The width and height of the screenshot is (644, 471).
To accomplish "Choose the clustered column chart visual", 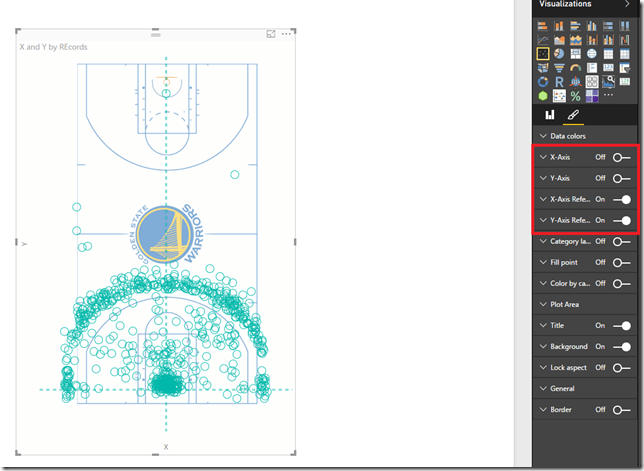I will [592, 26].
